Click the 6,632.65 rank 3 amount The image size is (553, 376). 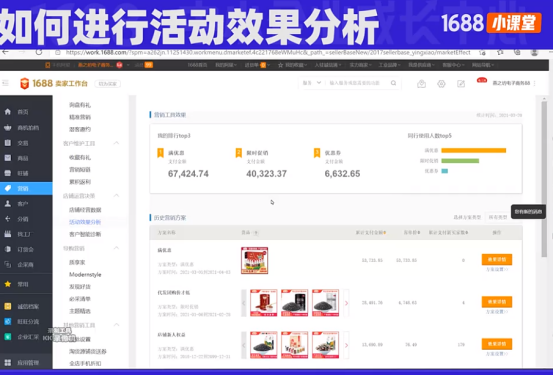[342, 174]
